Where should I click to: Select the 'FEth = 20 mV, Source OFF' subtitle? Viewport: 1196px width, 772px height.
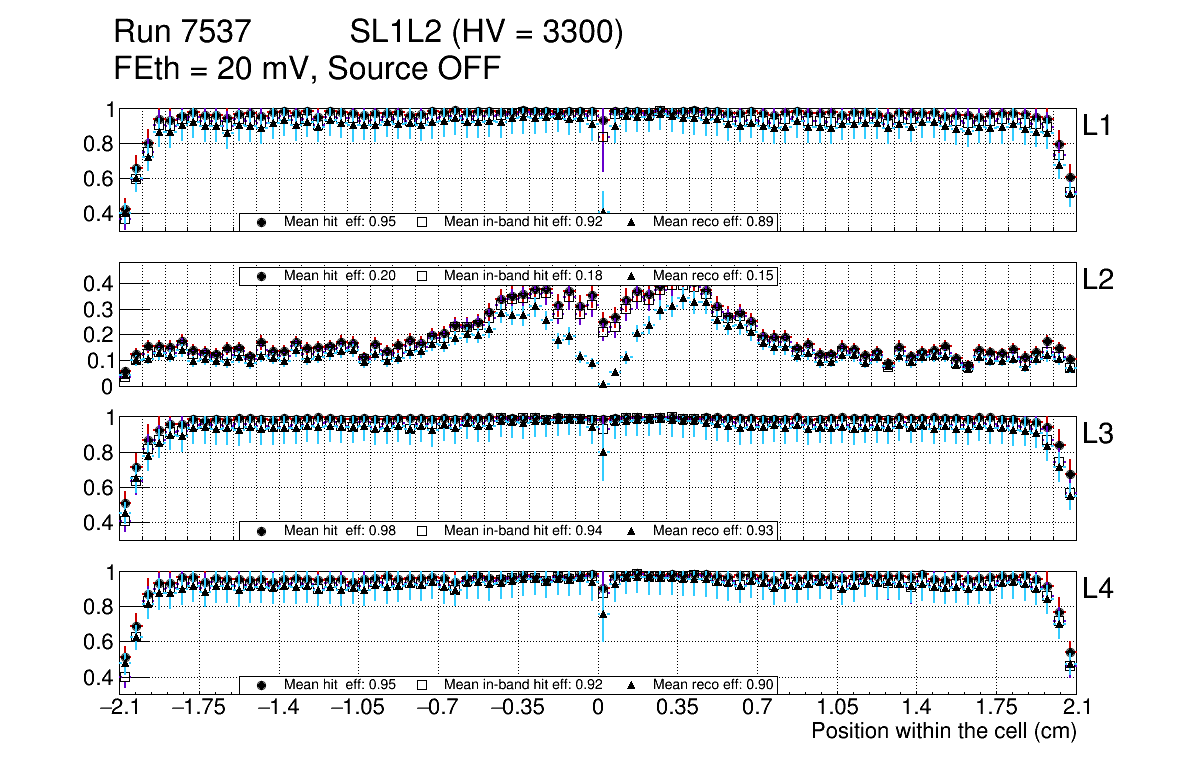pos(306,68)
